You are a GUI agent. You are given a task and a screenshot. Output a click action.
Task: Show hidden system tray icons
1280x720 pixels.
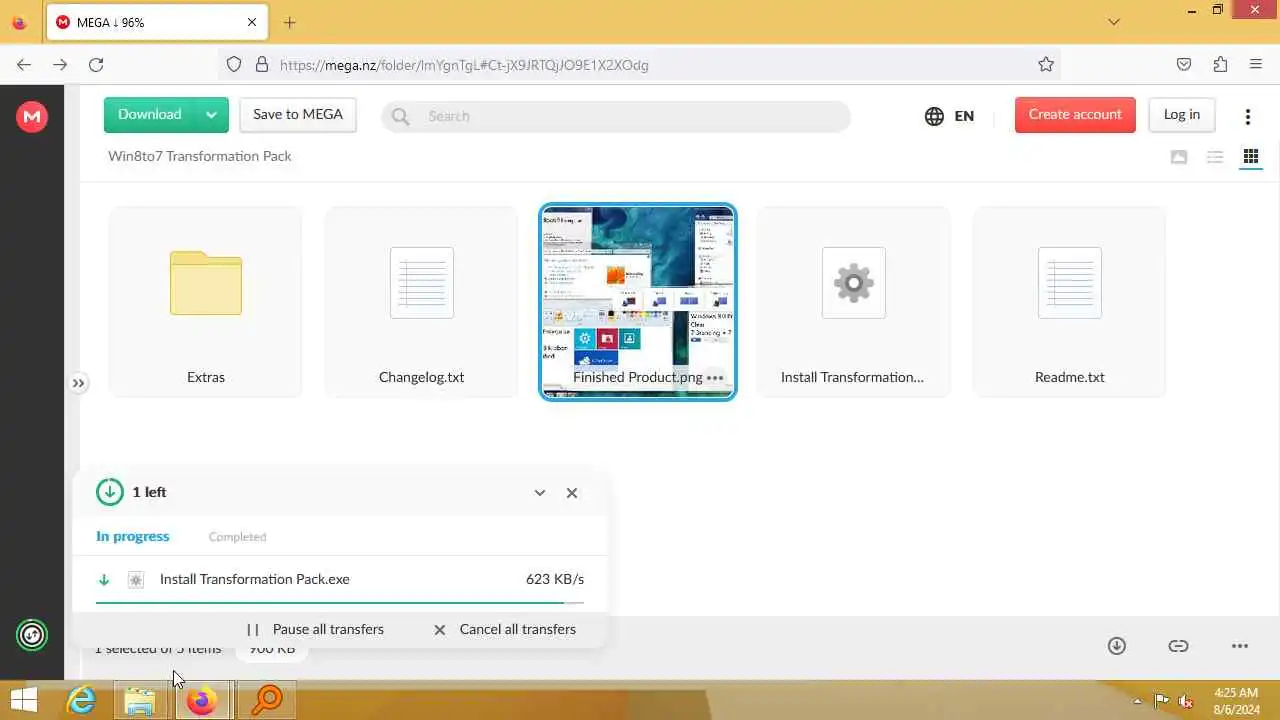tap(1137, 701)
